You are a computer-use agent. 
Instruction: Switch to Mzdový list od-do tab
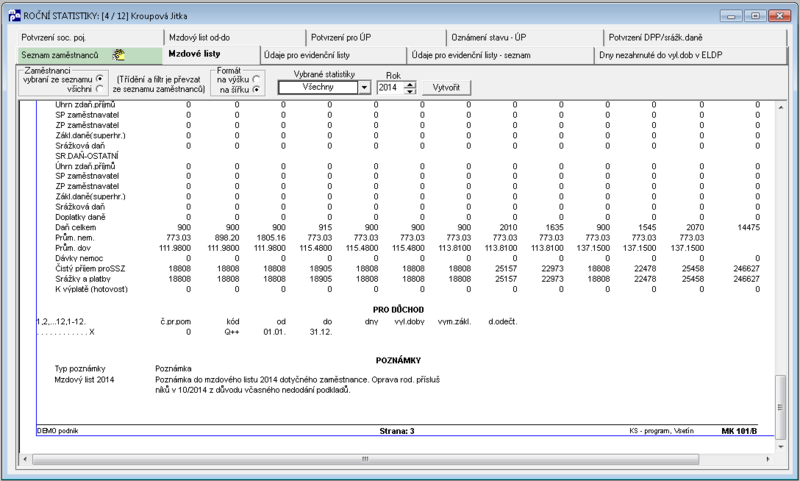(234, 37)
